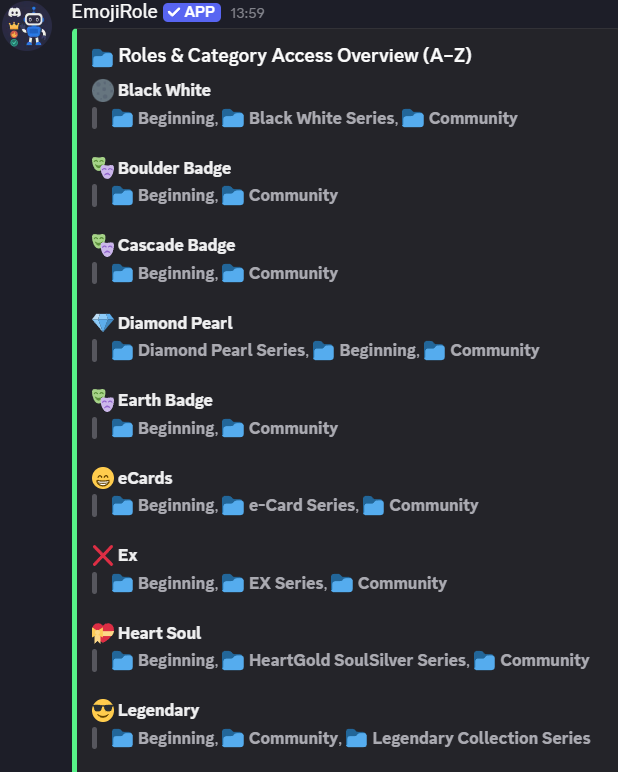Screen dimensions: 618x772
Task: Click the Cascade Badge masks emoji
Action: [x=102, y=245]
